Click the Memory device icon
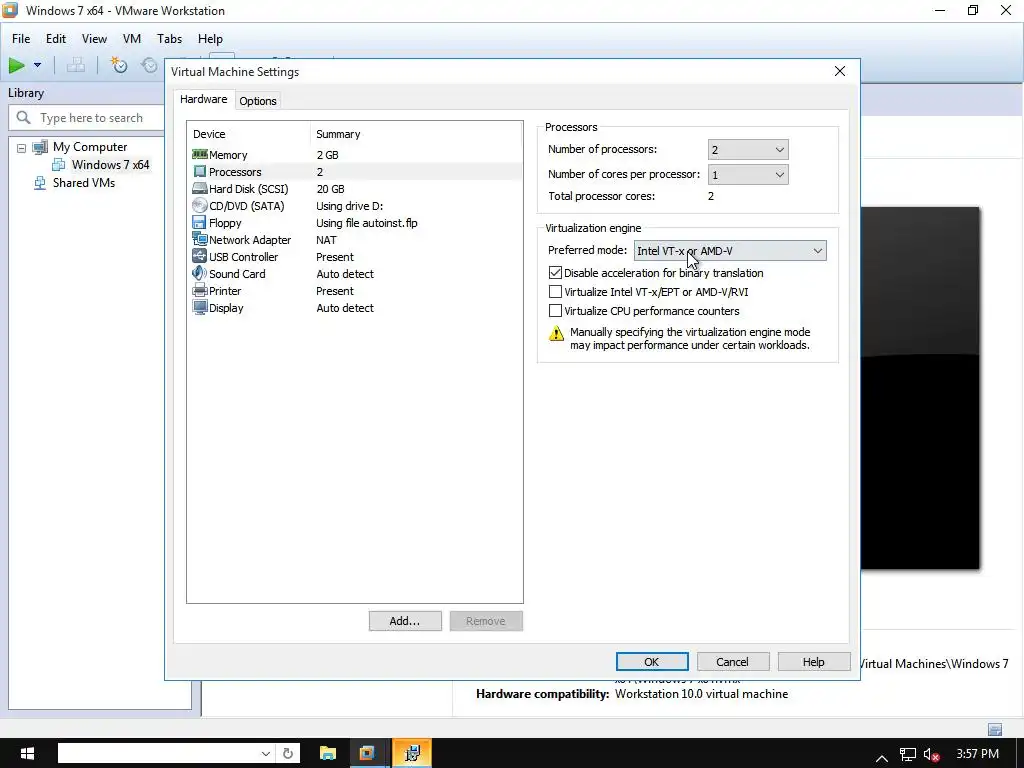 click(200, 155)
